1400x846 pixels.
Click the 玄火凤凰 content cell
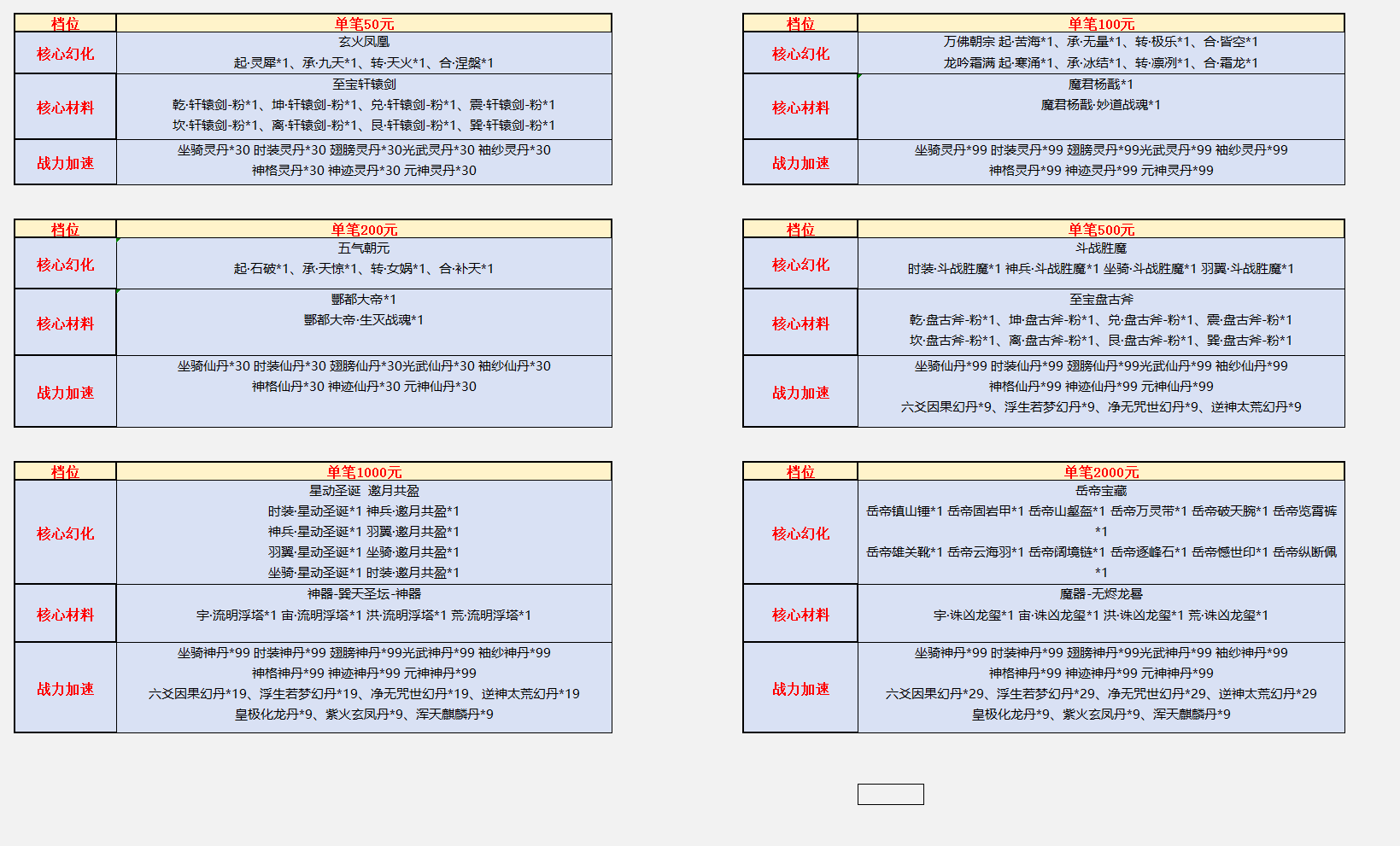pos(364,52)
